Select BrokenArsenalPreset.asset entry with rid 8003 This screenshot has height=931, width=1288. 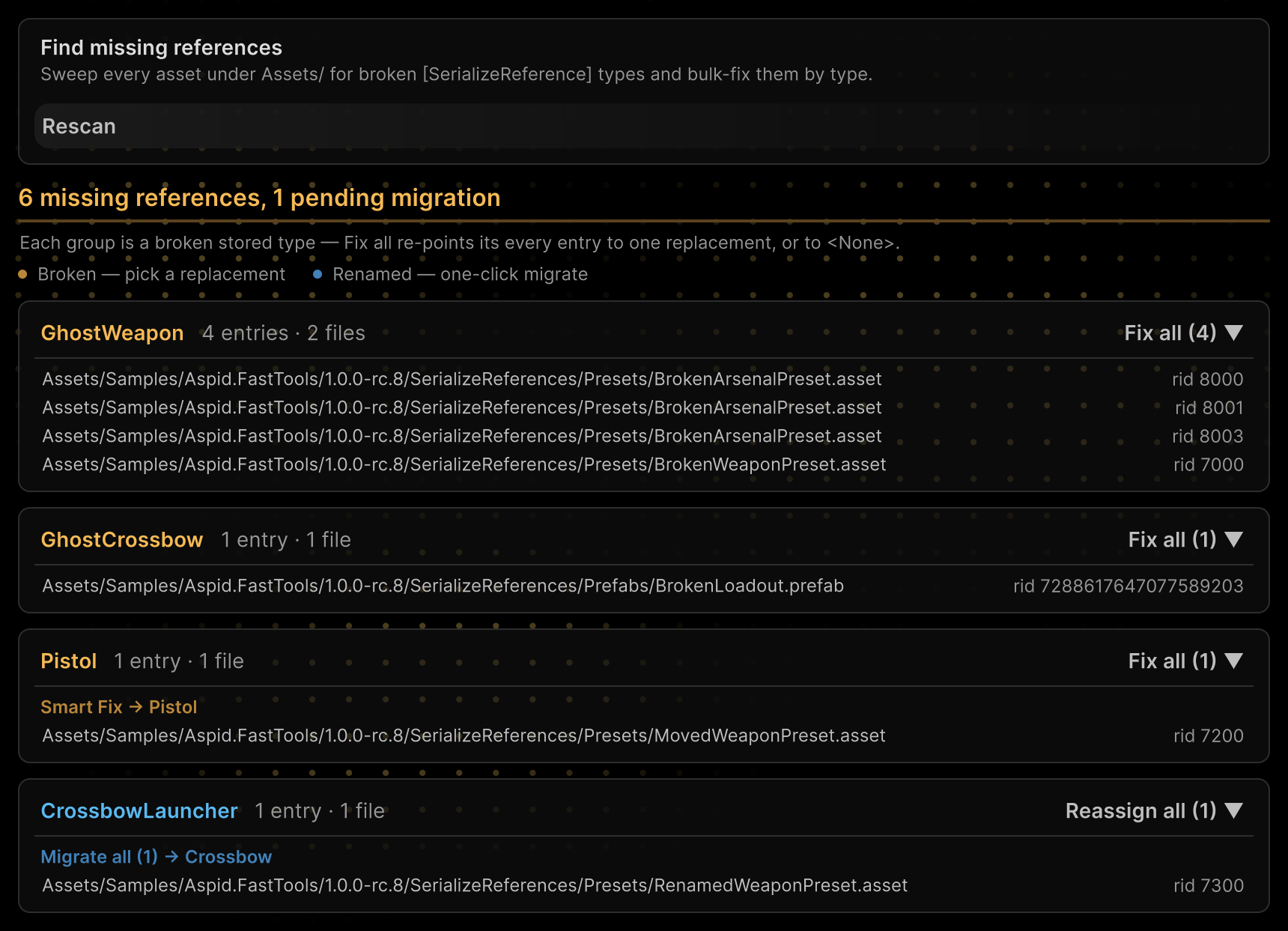[x=643, y=436]
